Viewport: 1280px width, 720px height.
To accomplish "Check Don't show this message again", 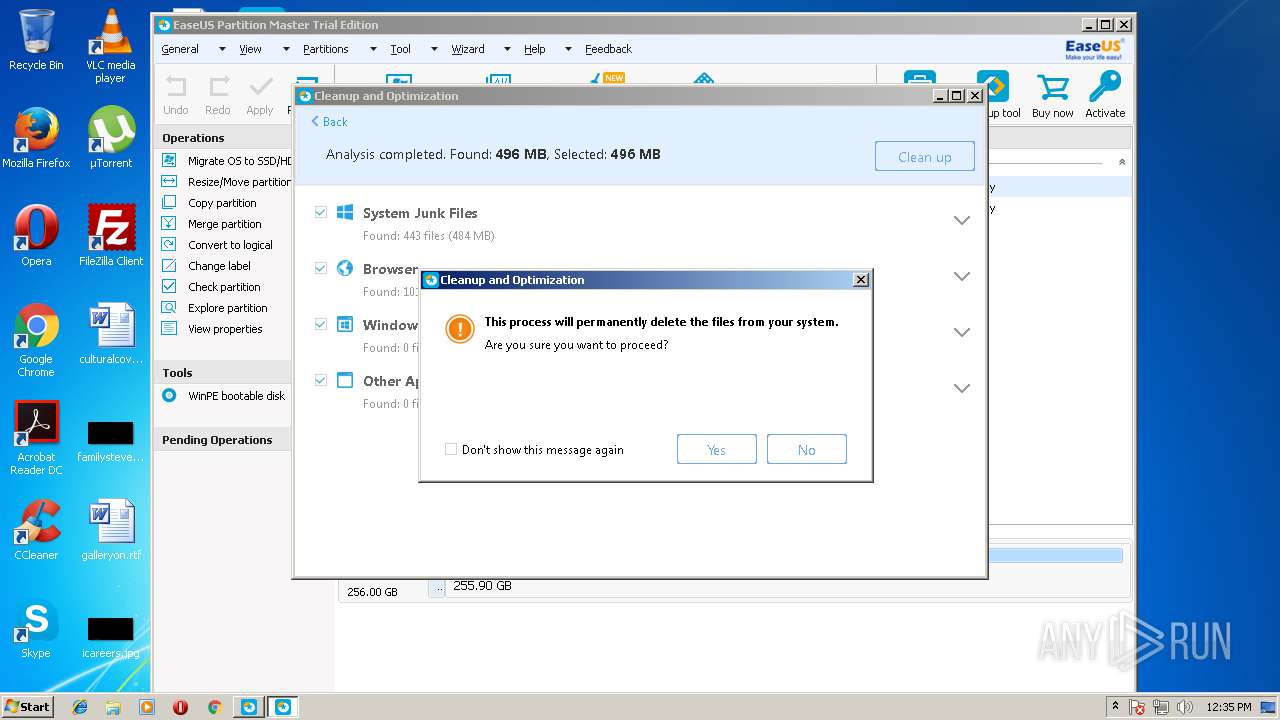I will point(451,450).
